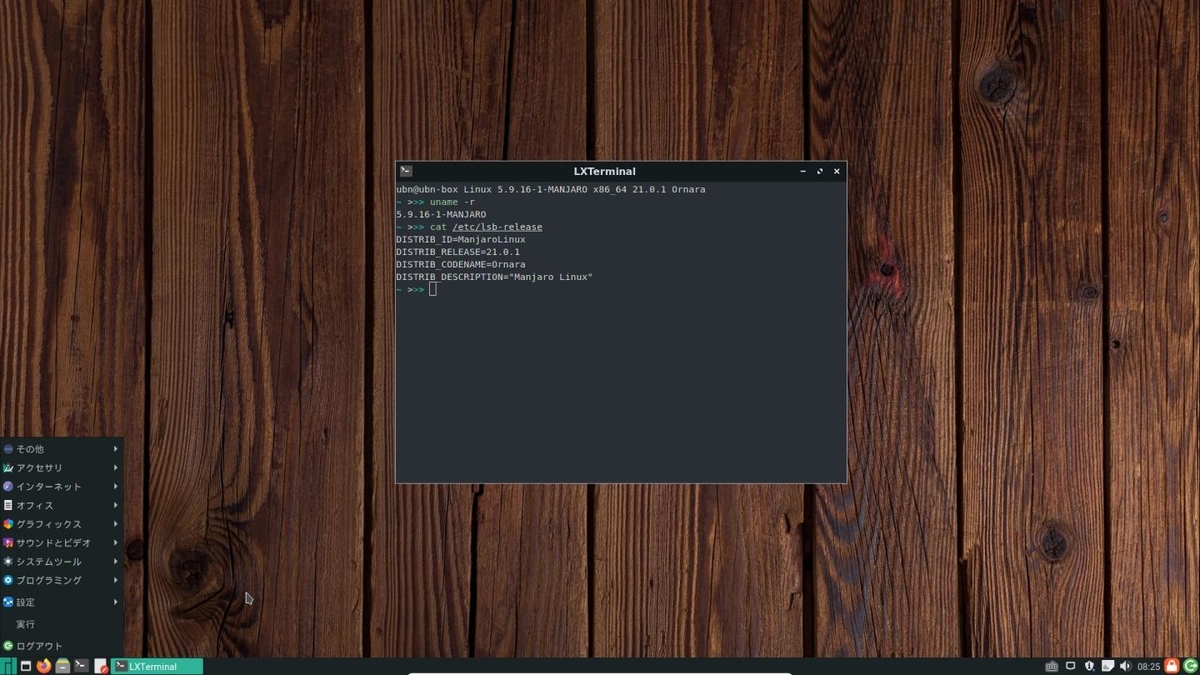The image size is (1200, 675).
Task: Click the インターネット globe icon
Action: click(8, 486)
